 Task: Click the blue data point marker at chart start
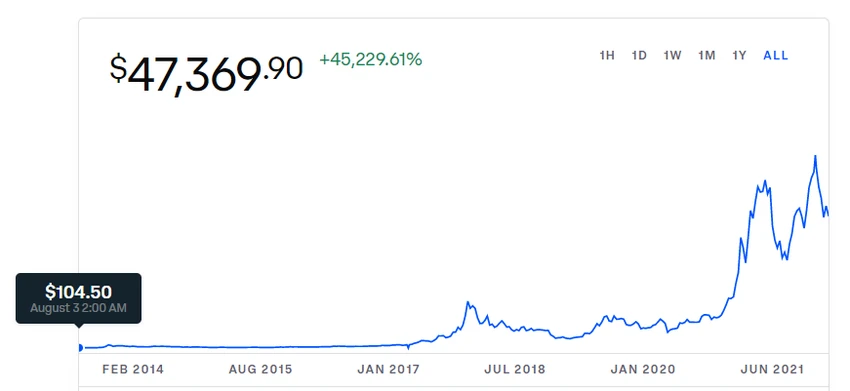tap(80, 348)
